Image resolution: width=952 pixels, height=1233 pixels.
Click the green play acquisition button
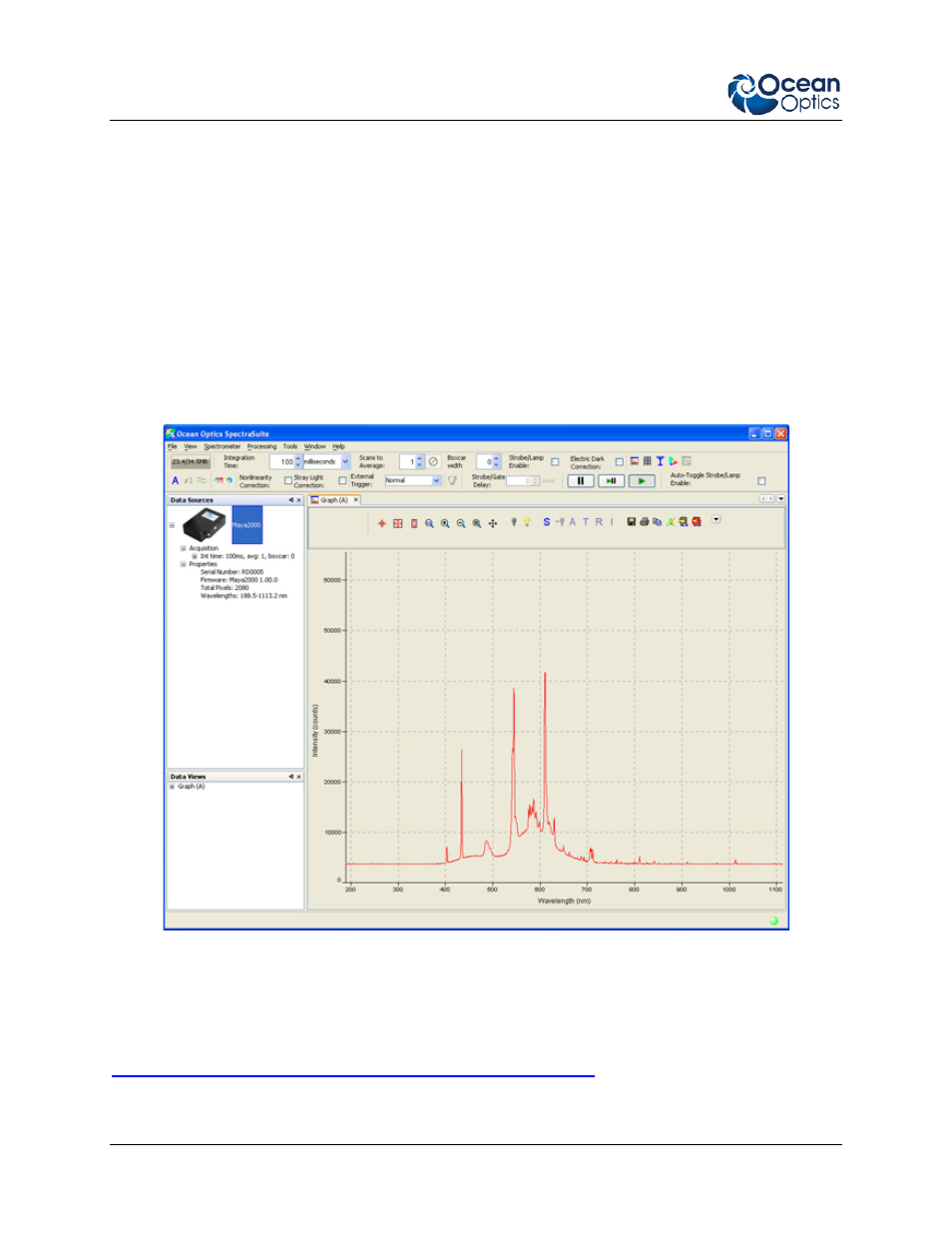tap(642, 481)
